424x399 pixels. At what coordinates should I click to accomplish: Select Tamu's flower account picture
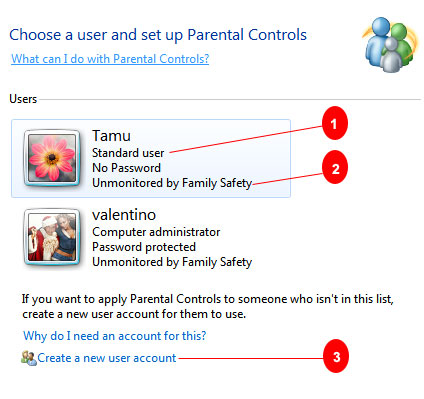[52, 158]
